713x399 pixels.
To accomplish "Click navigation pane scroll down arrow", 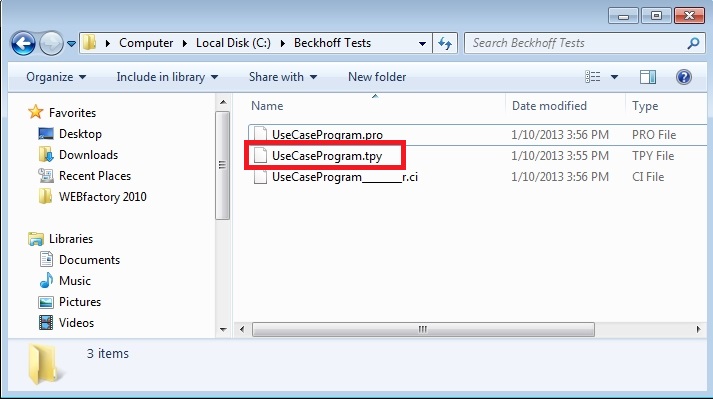I will click(x=223, y=329).
